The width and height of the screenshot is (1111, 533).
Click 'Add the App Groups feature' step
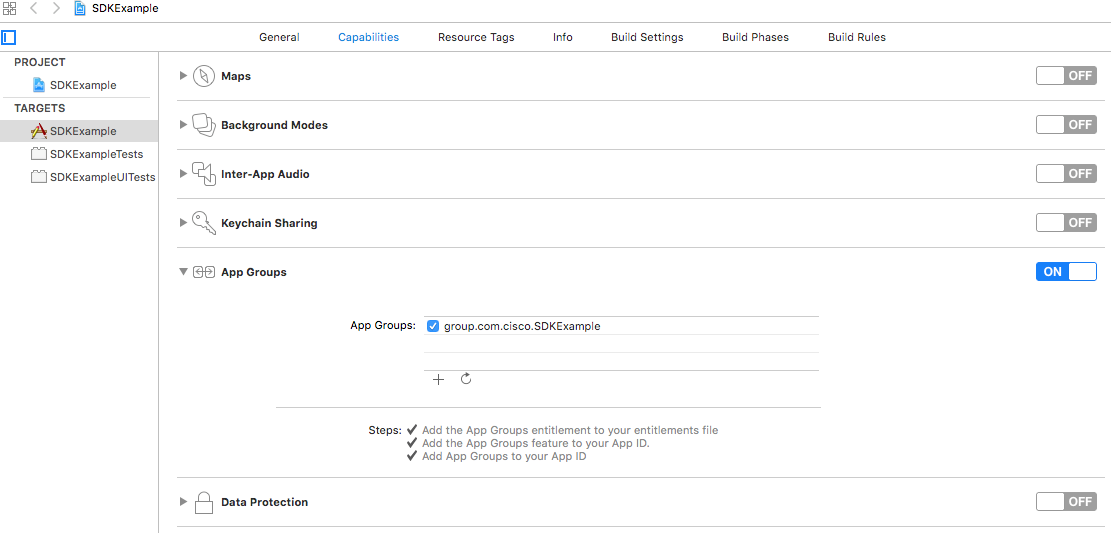[x=536, y=443]
